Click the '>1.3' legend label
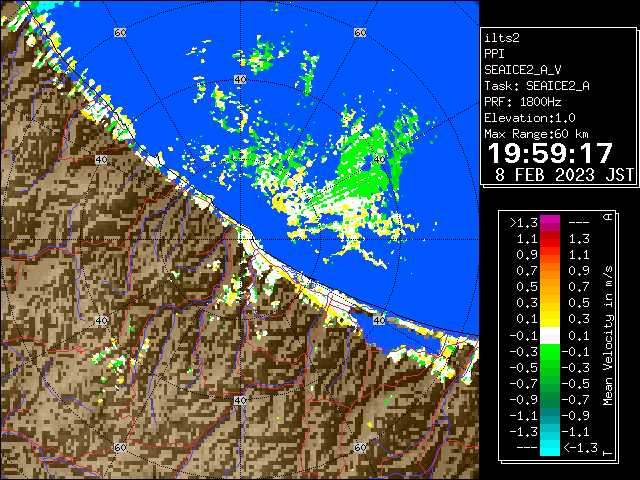 [x=524, y=223]
